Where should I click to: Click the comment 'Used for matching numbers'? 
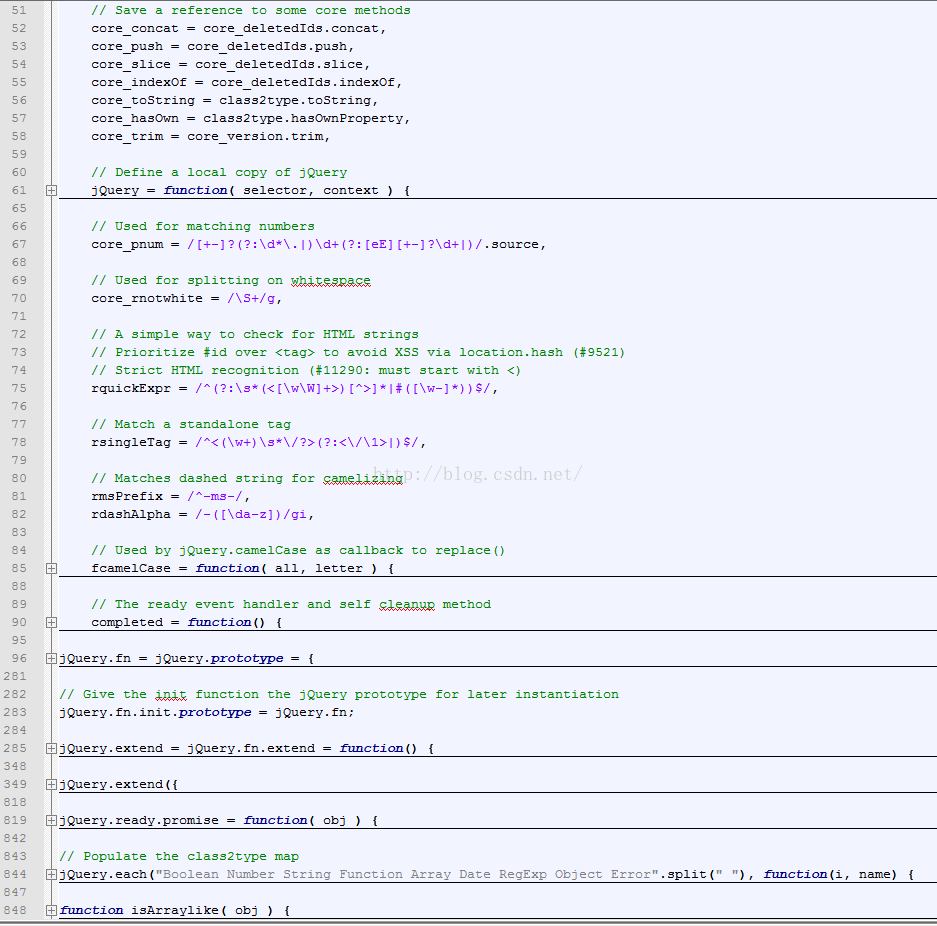pos(215,226)
